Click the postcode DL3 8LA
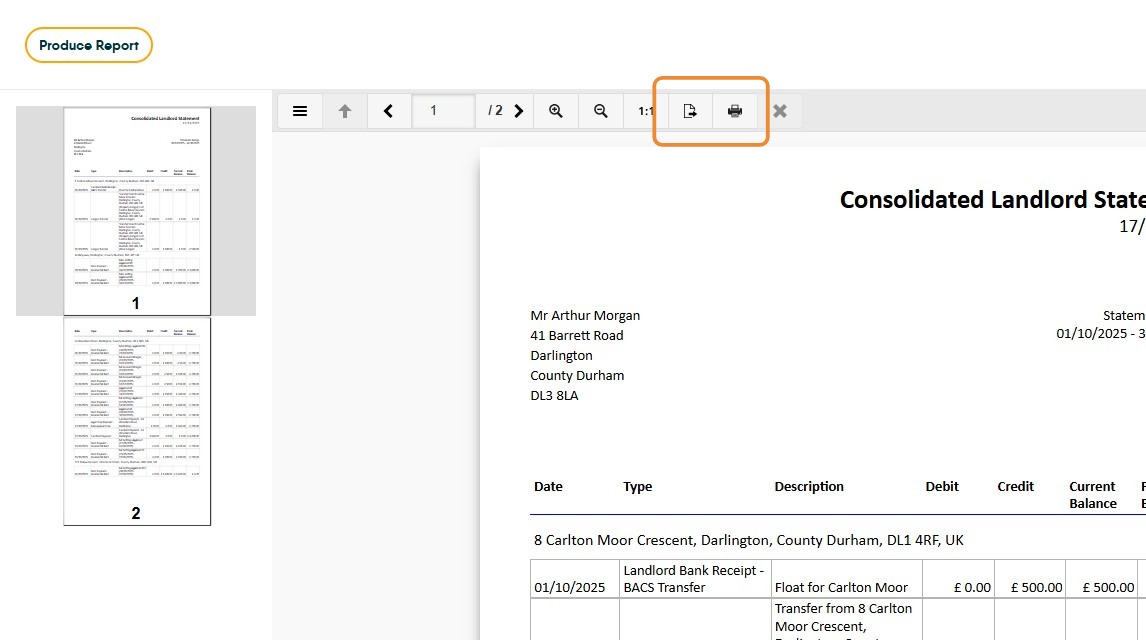 click(554, 395)
